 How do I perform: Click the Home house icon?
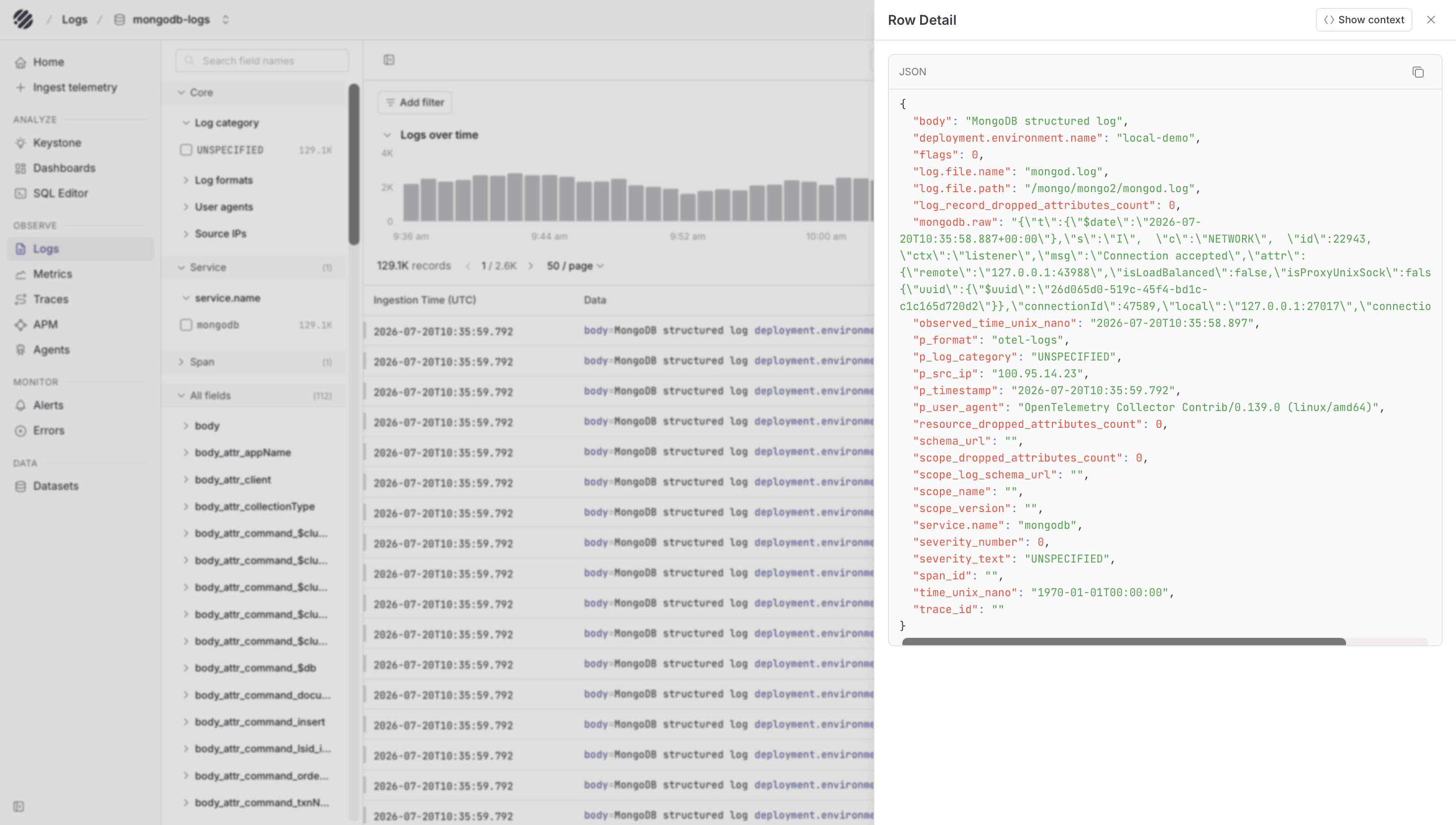click(x=20, y=62)
